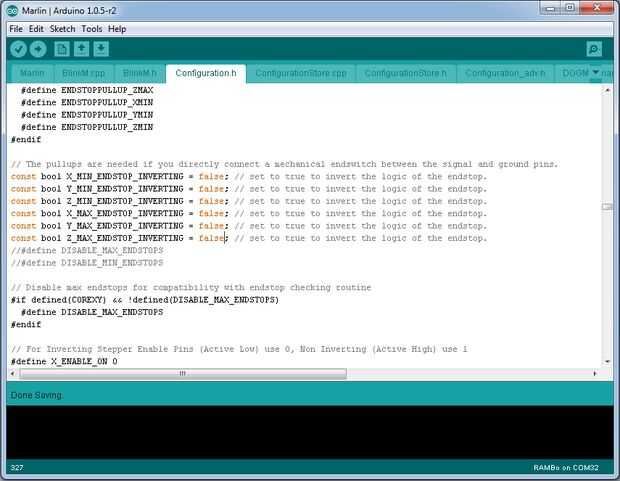620x481 pixels.
Task: Click the X_ENABLE_ON 0 define line
Action: tap(64, 361)
